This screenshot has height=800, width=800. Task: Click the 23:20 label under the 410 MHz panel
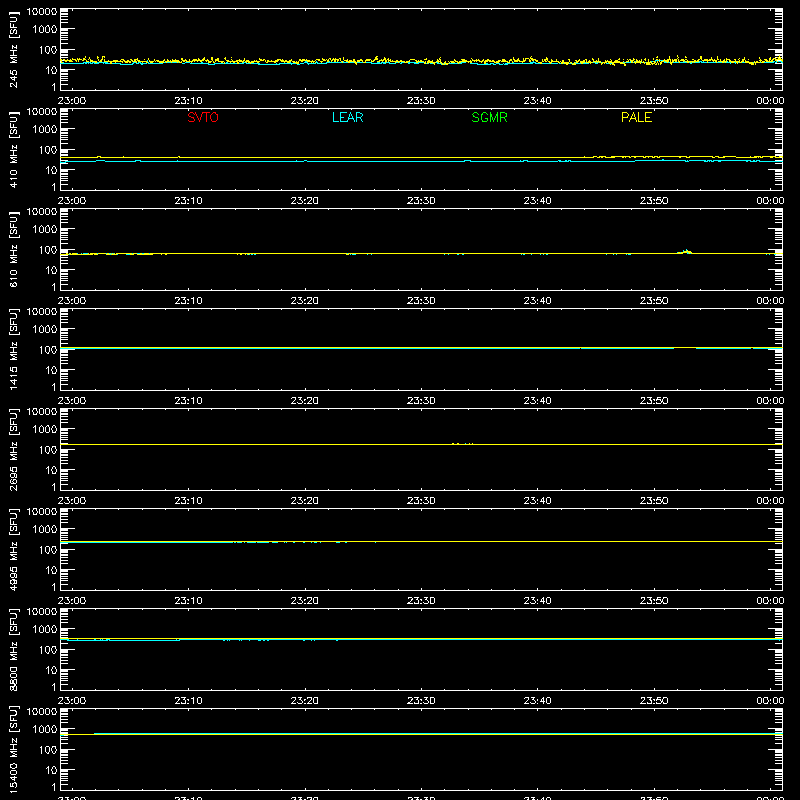point(305,201)
